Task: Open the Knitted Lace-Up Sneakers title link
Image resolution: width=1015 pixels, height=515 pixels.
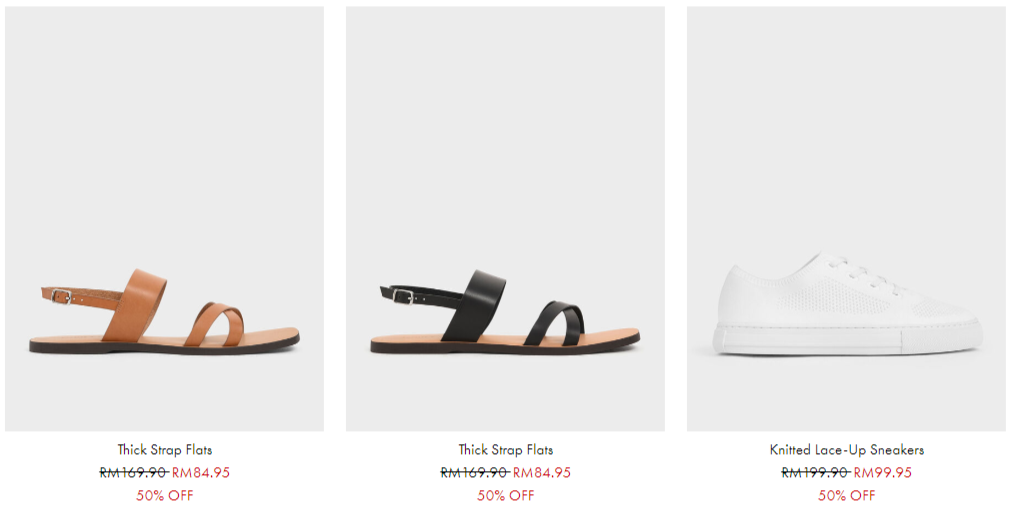Action: pos(847,450)
